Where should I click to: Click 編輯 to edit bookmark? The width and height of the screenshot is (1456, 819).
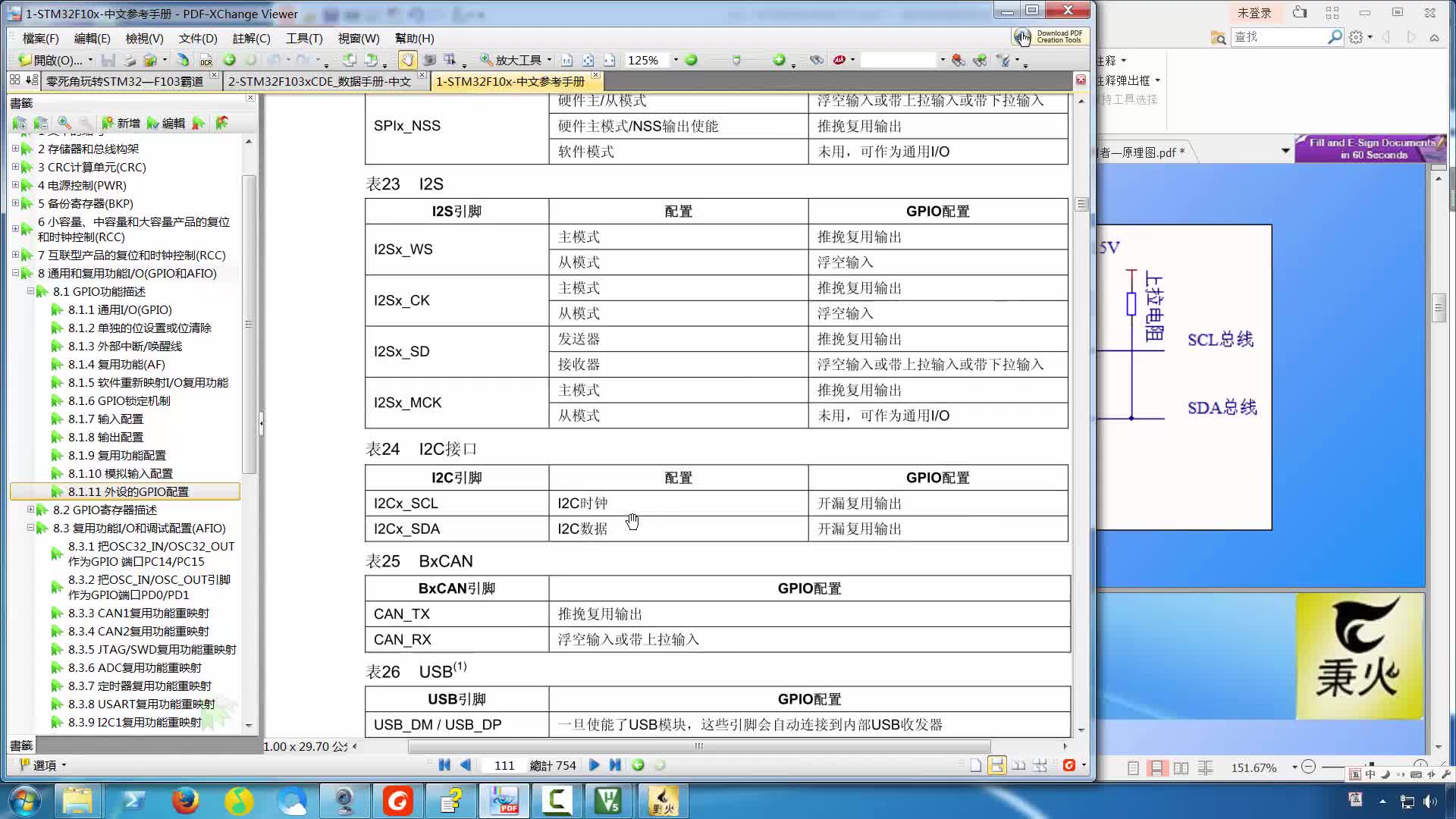coord(166,123)
